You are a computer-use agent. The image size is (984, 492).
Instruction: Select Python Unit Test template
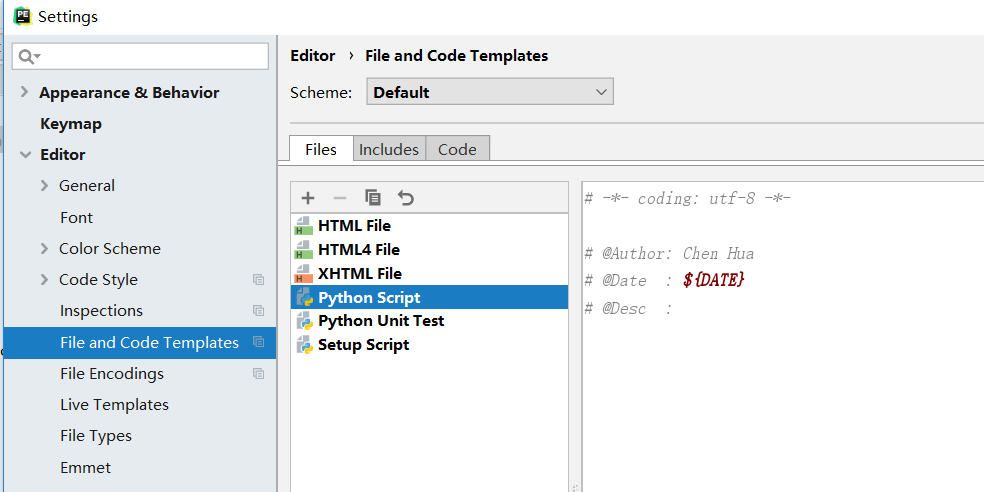[380, 321]
